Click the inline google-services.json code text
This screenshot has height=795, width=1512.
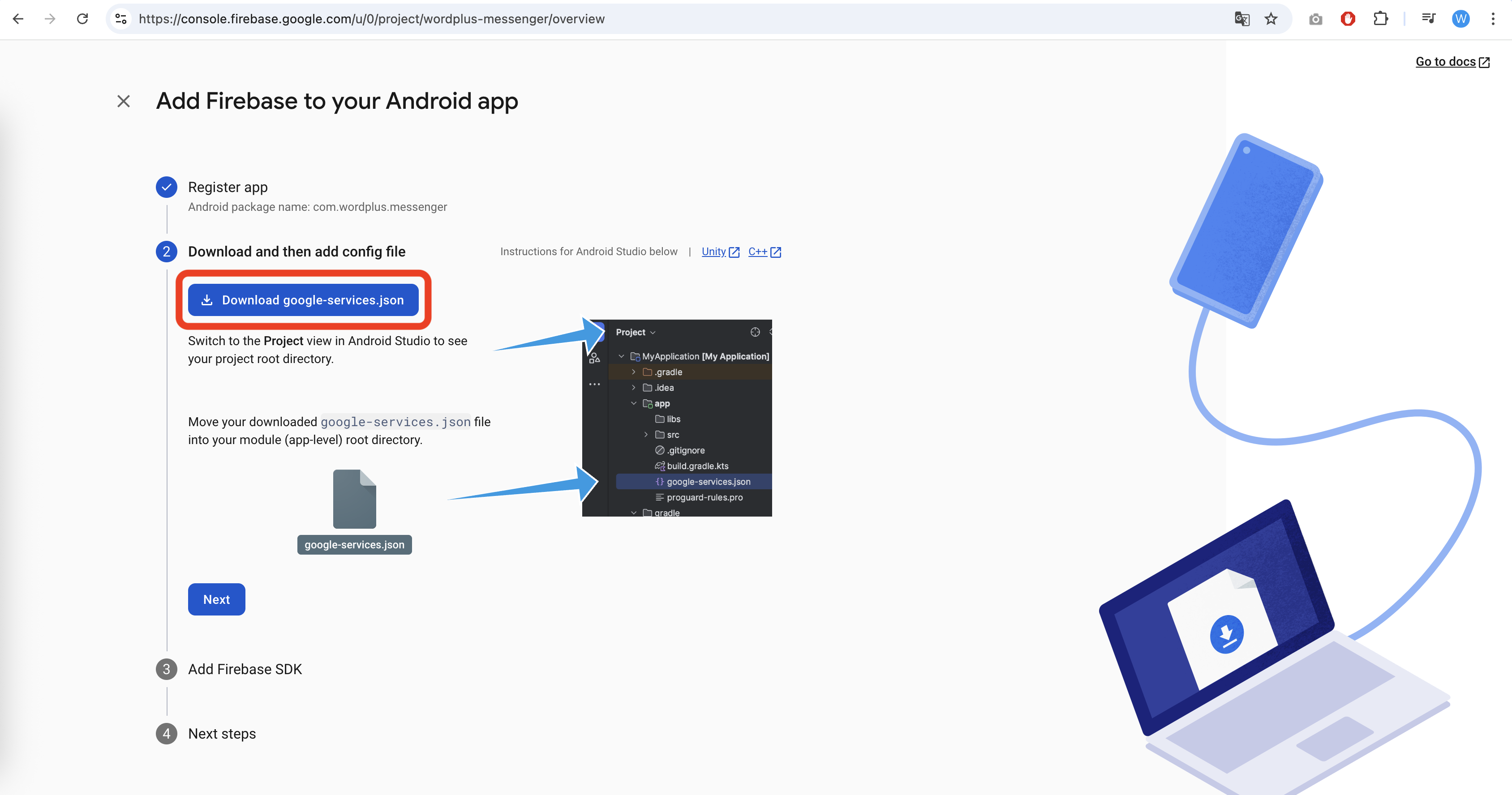click(395, 422)
